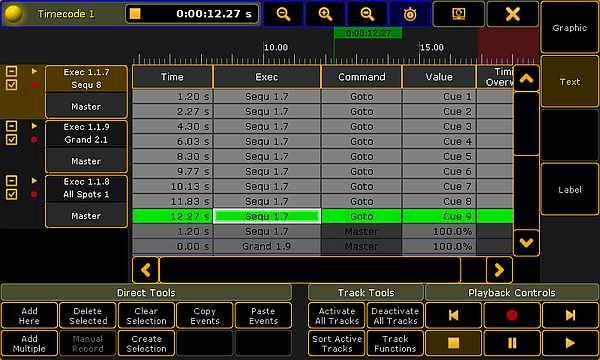This screenshot has height=360, width=600.
Task: Toggle the checkbox for Exec 1.1.7 track
Action: 11,85
